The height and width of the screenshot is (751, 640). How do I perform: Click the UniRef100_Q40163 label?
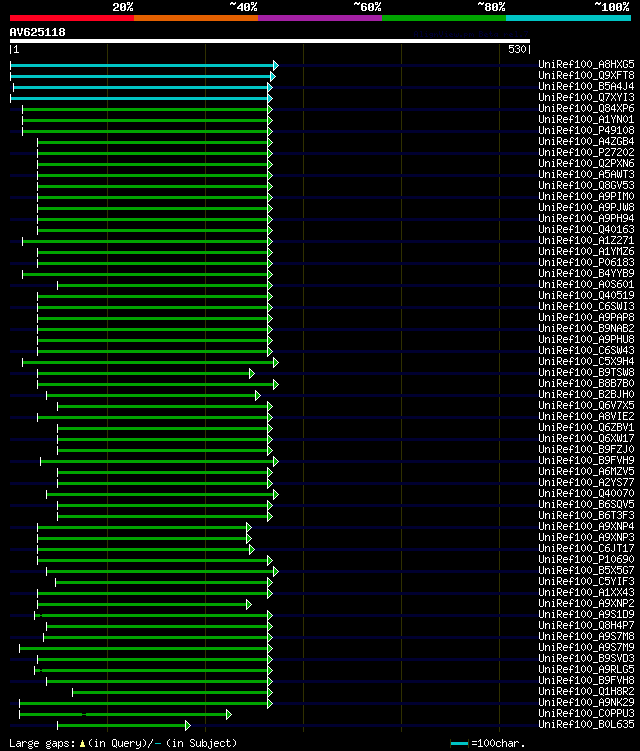(x=586, y=229)
